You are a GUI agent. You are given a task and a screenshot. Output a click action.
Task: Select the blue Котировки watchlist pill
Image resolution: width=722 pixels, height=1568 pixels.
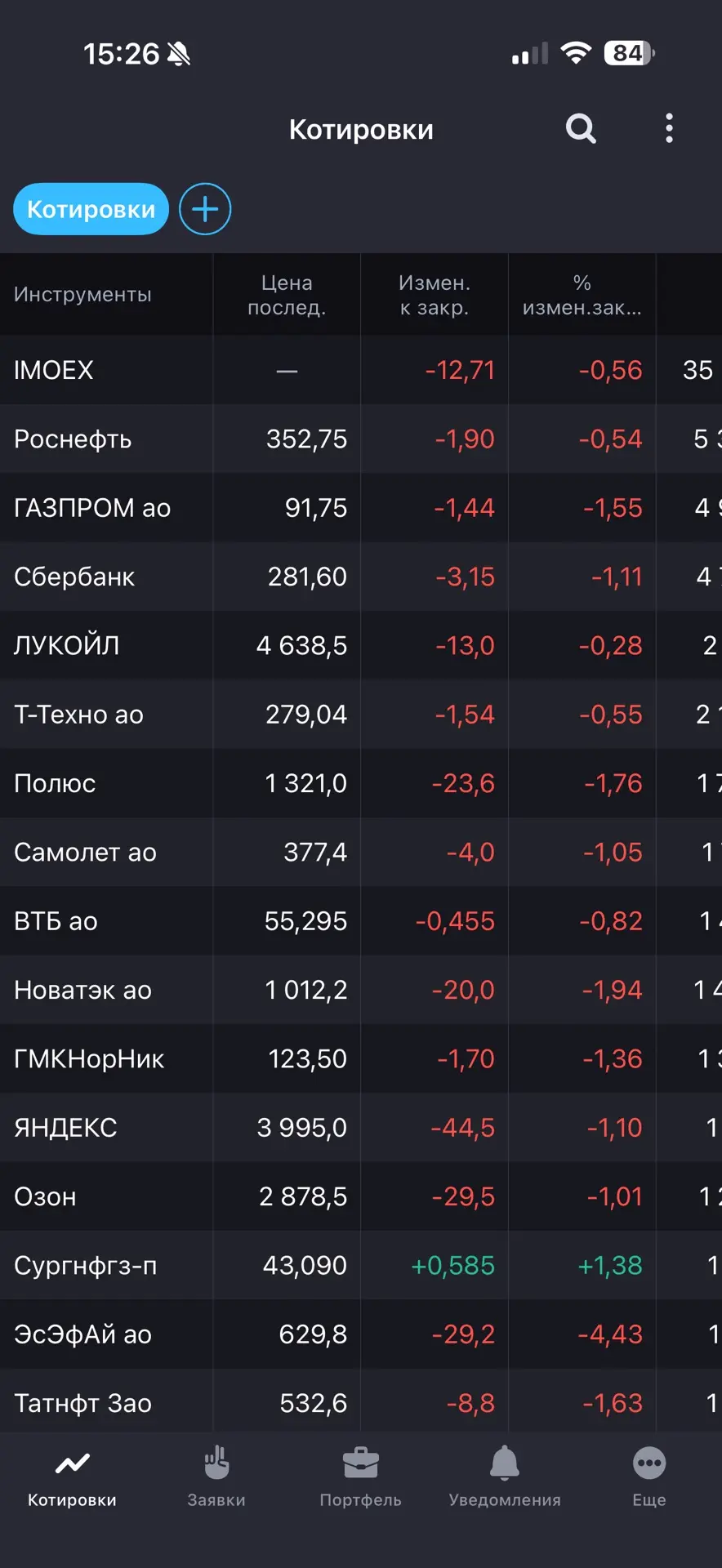[91, 209]
